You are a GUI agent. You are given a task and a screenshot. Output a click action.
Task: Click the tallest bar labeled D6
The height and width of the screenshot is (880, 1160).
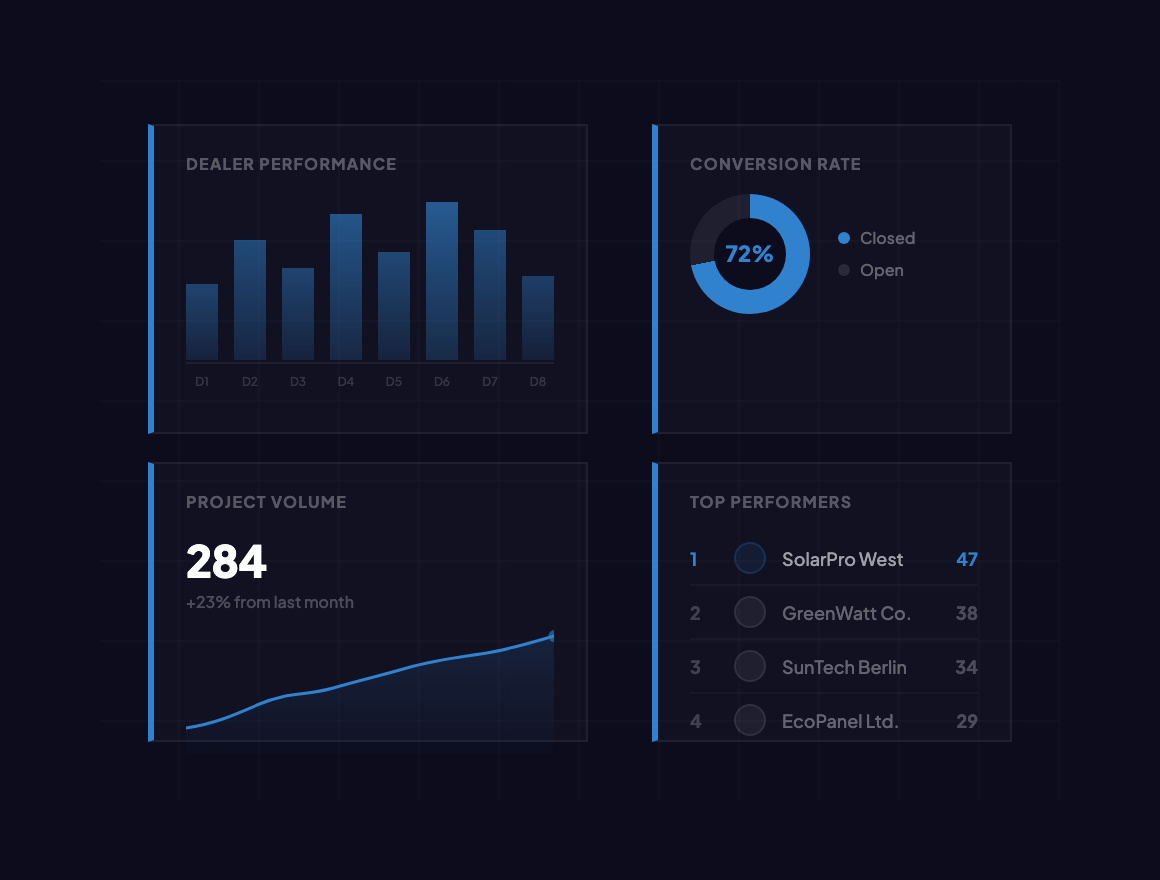[441, 280]
